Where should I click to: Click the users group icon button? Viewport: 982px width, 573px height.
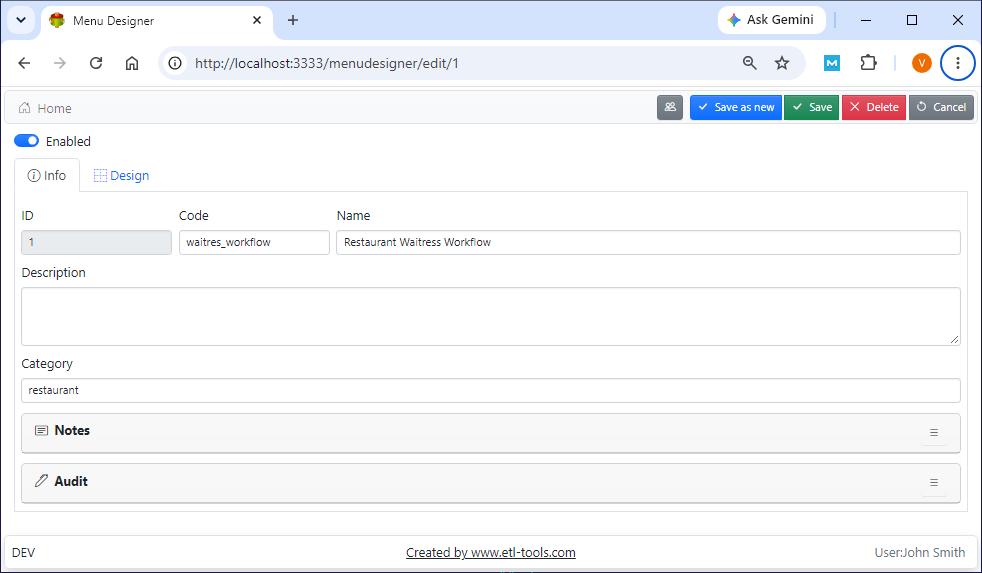click(x=669, y=107)
